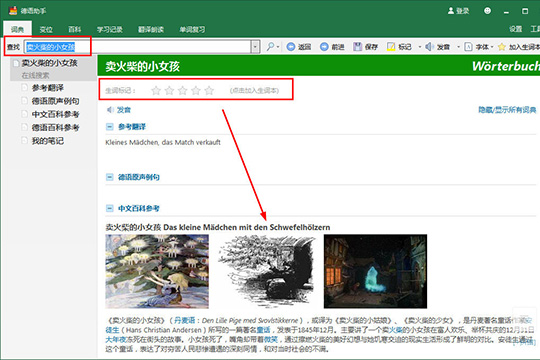Open the dark street glowing figure thumbnail

click(375, 271)
